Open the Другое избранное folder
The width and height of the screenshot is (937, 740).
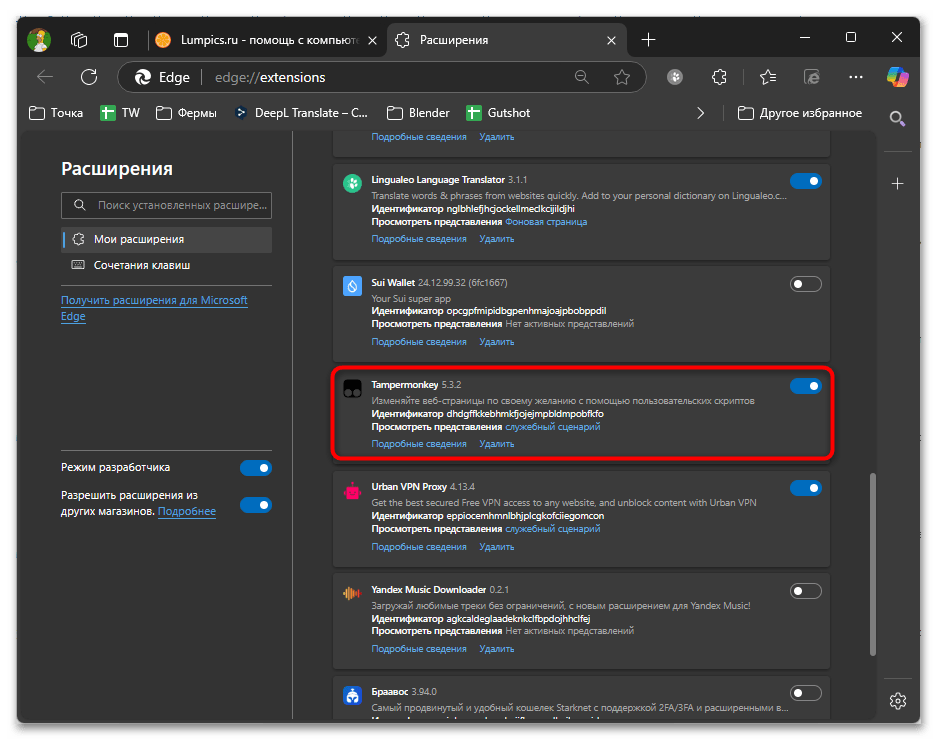pyautogui.click(x=800, y=113)
